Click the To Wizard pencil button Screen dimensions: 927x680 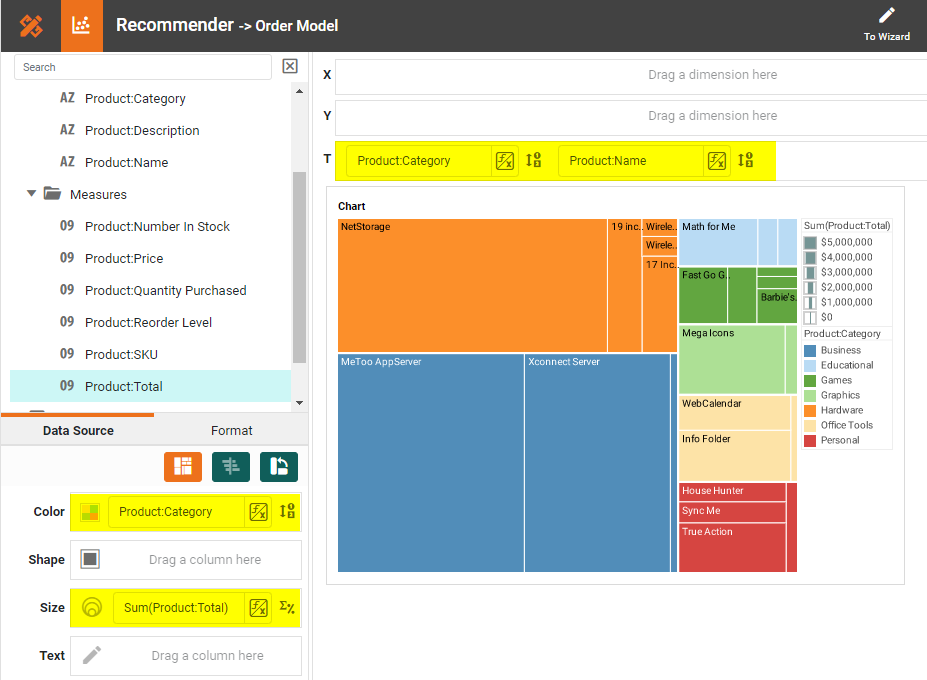click(886, 25)
